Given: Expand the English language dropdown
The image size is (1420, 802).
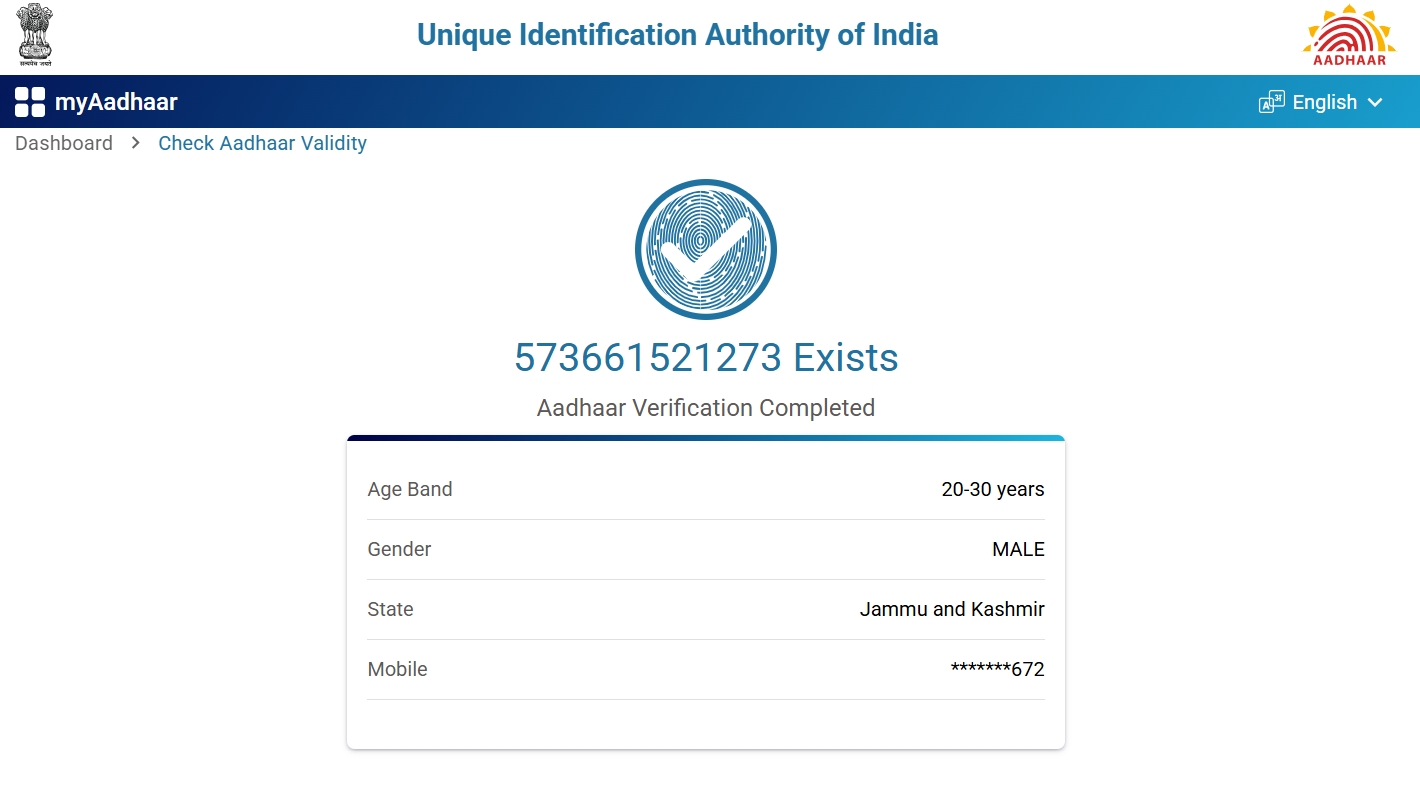Looking at the screenshot, I should click(1324, 102).
